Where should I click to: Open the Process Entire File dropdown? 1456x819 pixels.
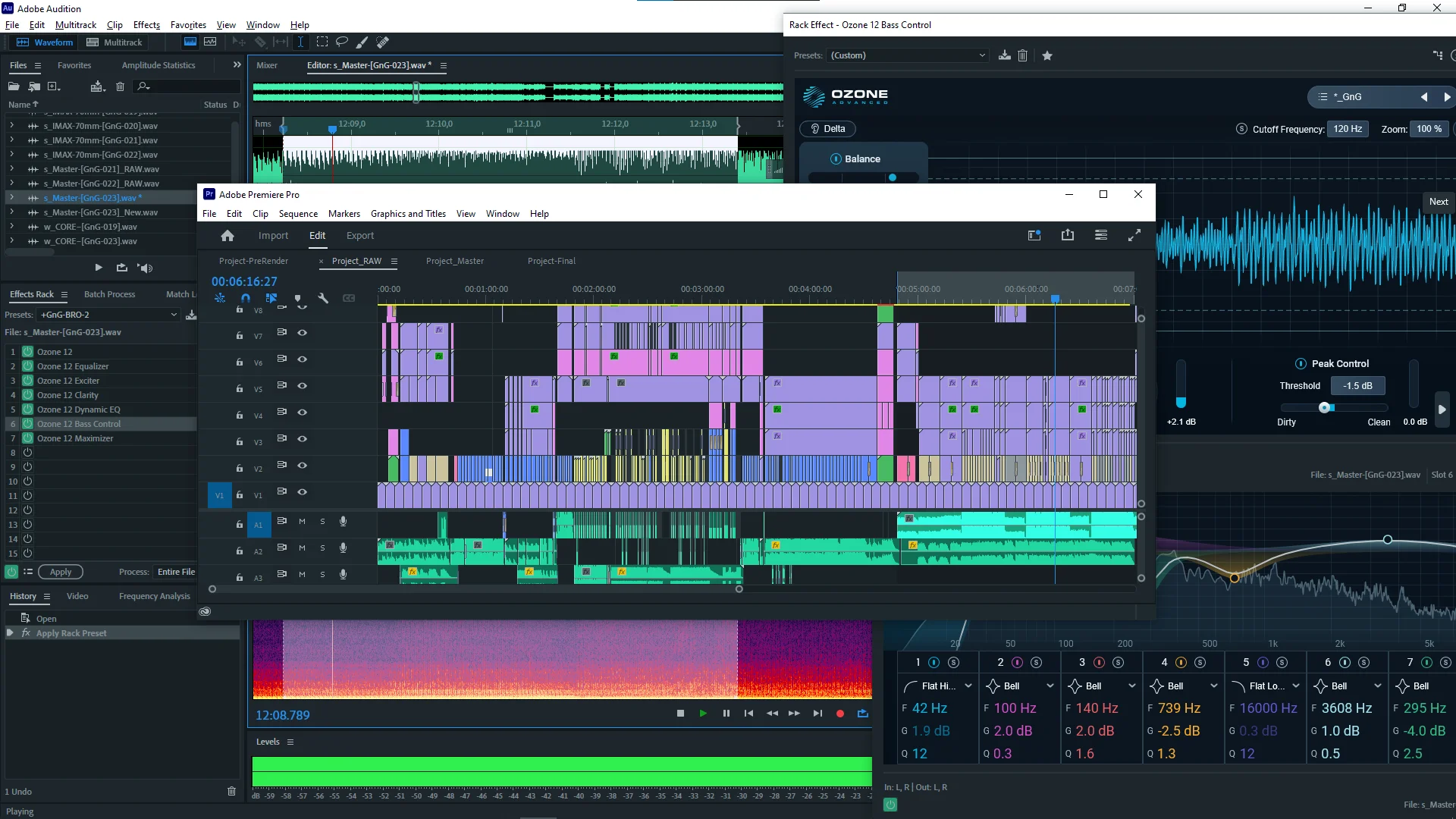click(176, 572)
